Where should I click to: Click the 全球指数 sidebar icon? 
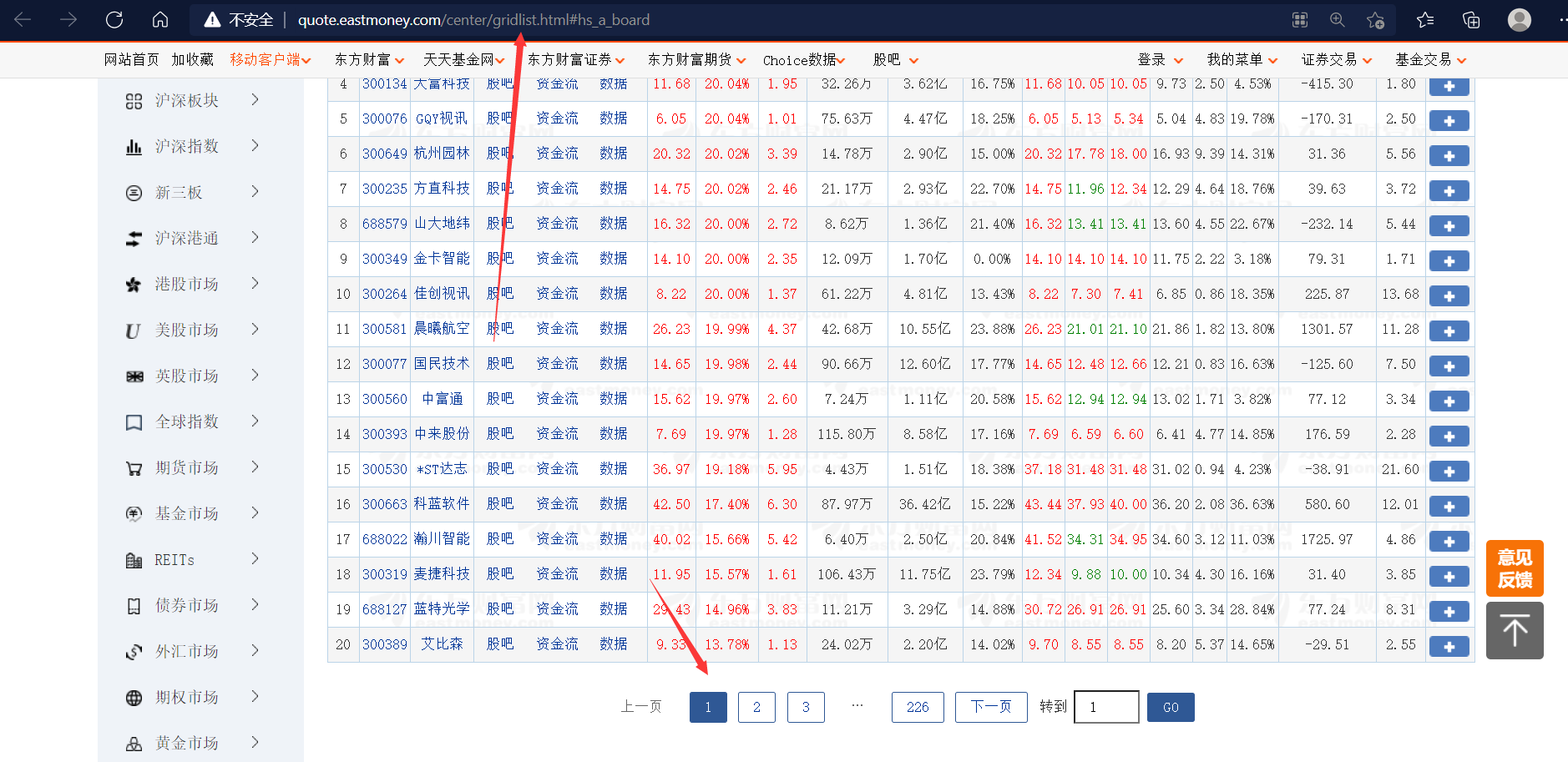coord(134,422)
